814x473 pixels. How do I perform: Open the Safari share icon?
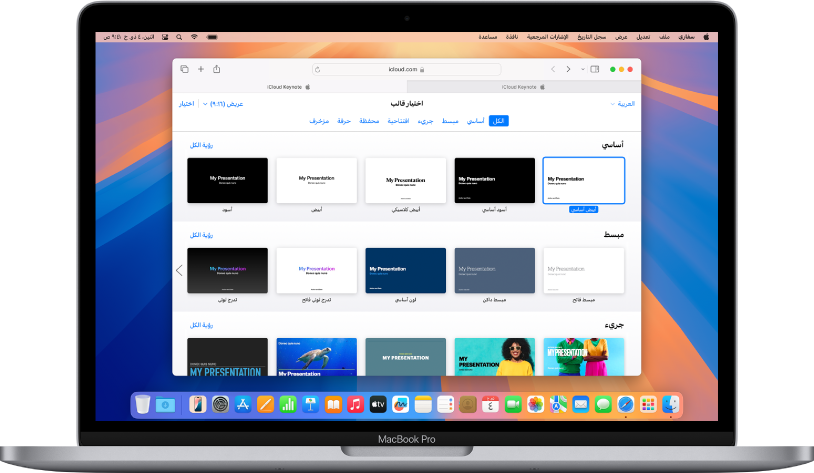click(216, 69)
